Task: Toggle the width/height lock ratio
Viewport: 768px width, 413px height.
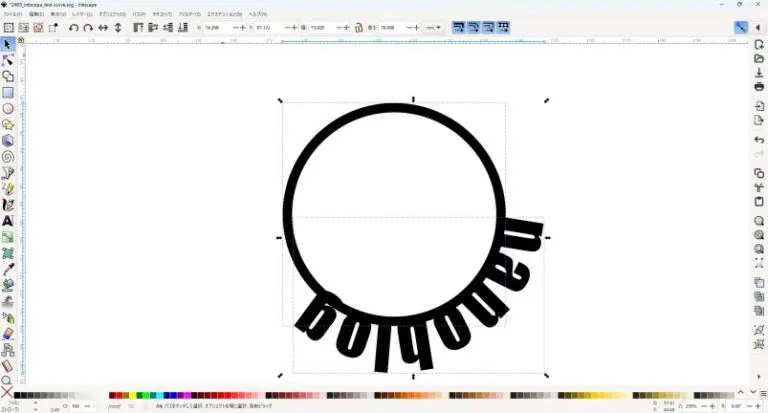Action: point(358,28)
